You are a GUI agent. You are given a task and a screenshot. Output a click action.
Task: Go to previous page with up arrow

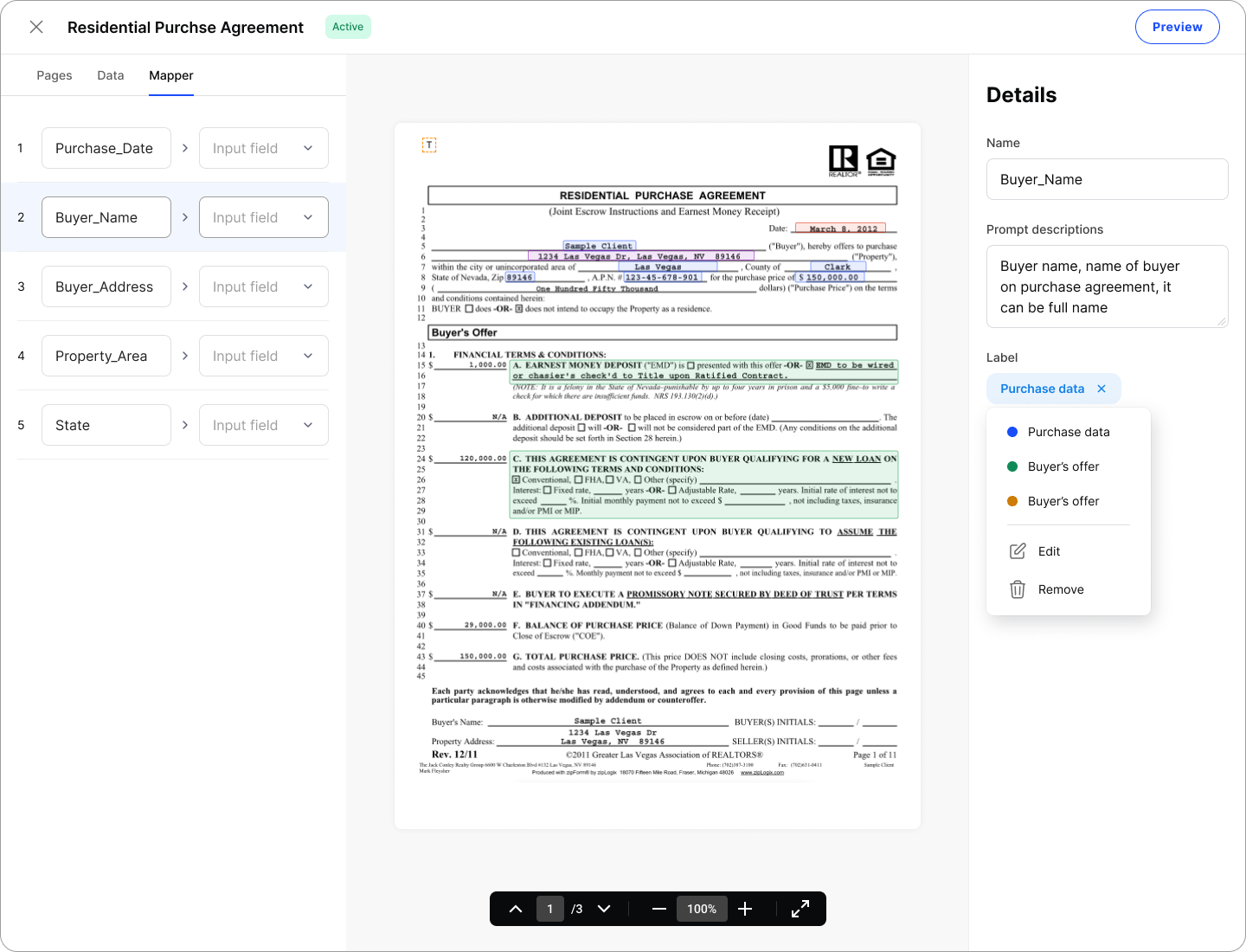tap(516, 909)
